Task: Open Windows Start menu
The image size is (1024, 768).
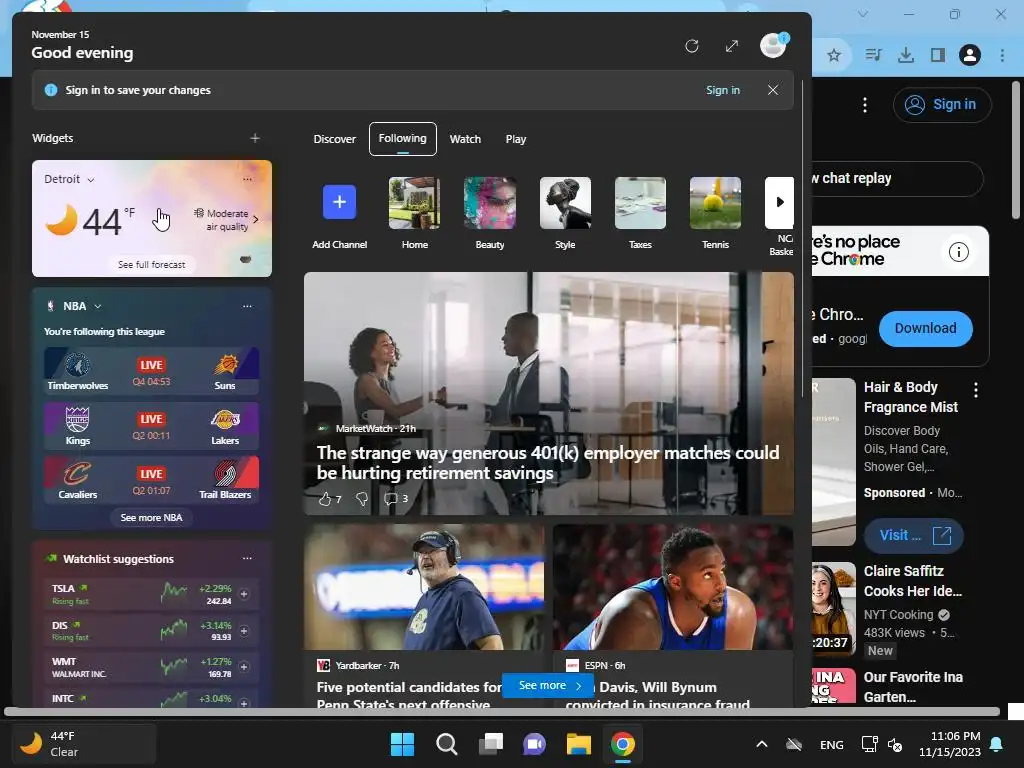Action: coord(402,744)
